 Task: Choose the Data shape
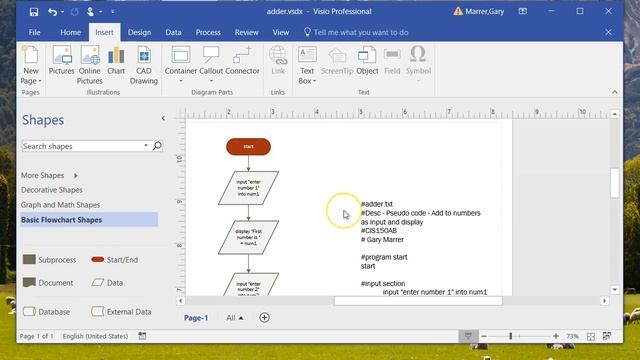click(x=107, y=282)
